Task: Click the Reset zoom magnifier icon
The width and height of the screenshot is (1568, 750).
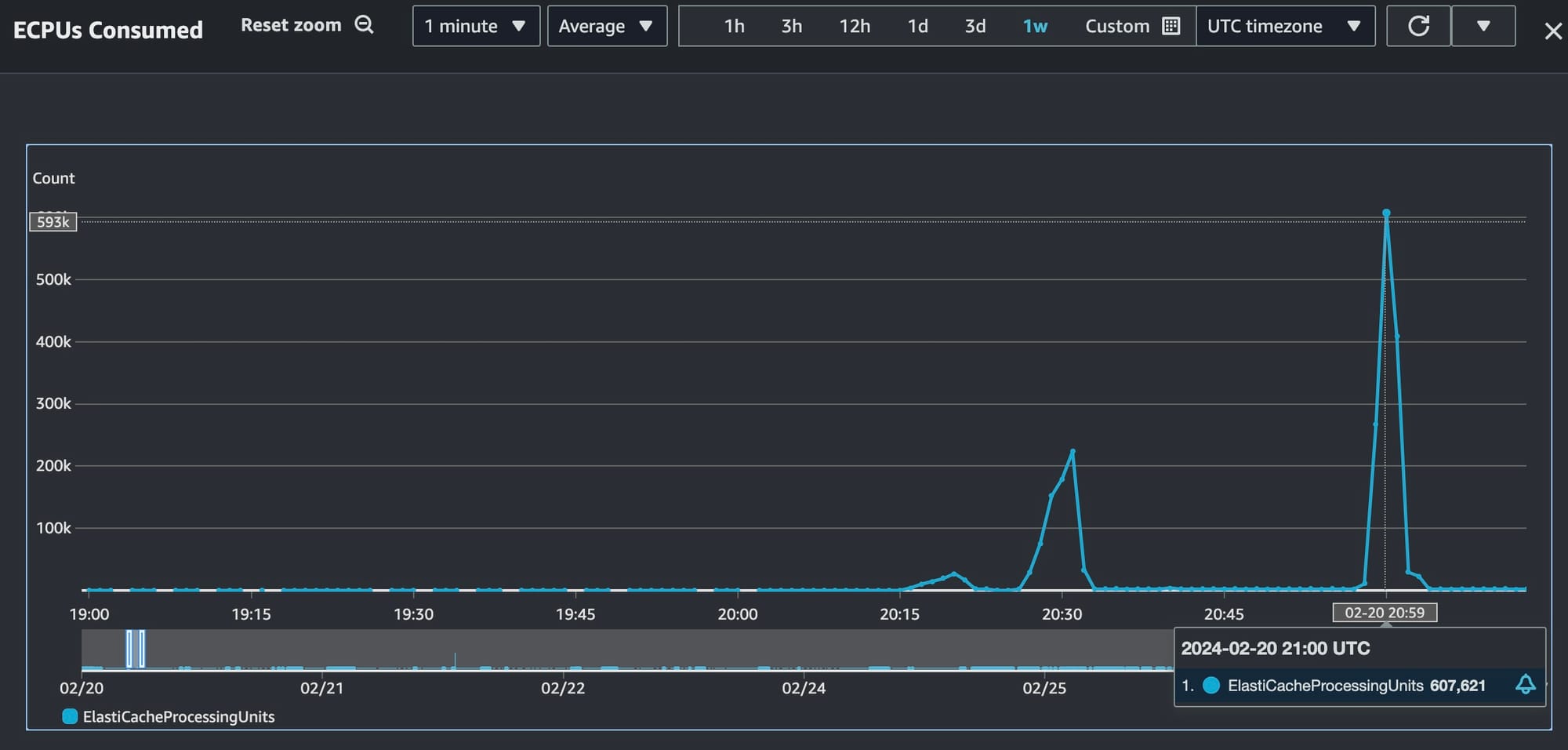Action: pyautogui.click(x=364, y=25)
